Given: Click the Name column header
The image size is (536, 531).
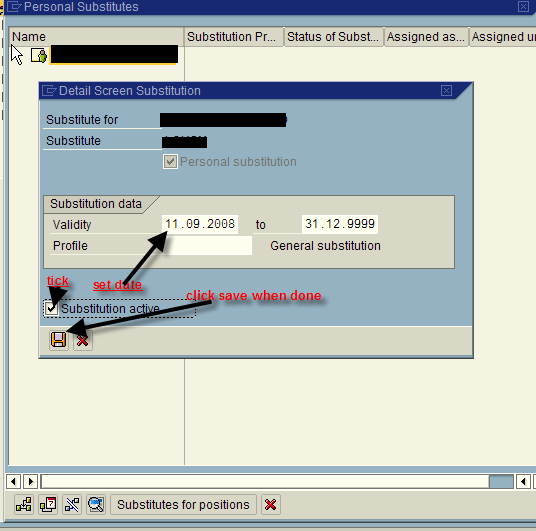Looking at the screenshot, I should pos(96,37).
